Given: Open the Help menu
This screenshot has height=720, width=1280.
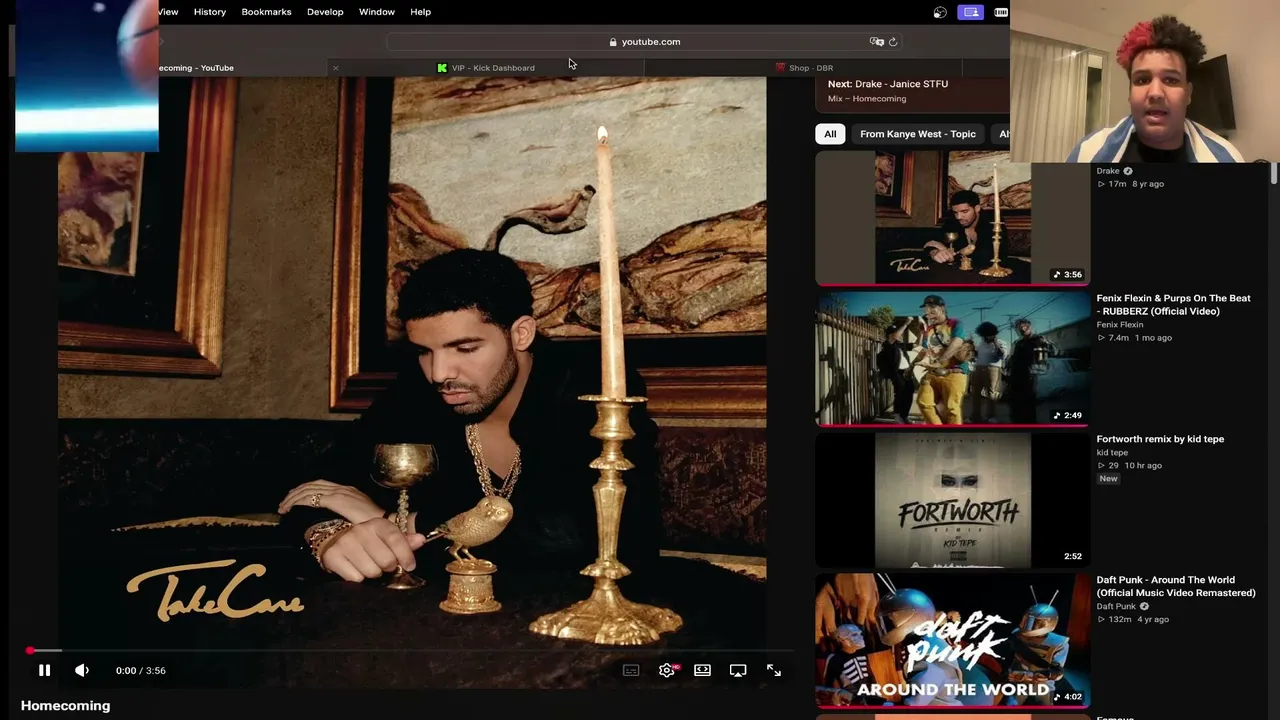Looking at the screenshot, I should pos(420,12).
